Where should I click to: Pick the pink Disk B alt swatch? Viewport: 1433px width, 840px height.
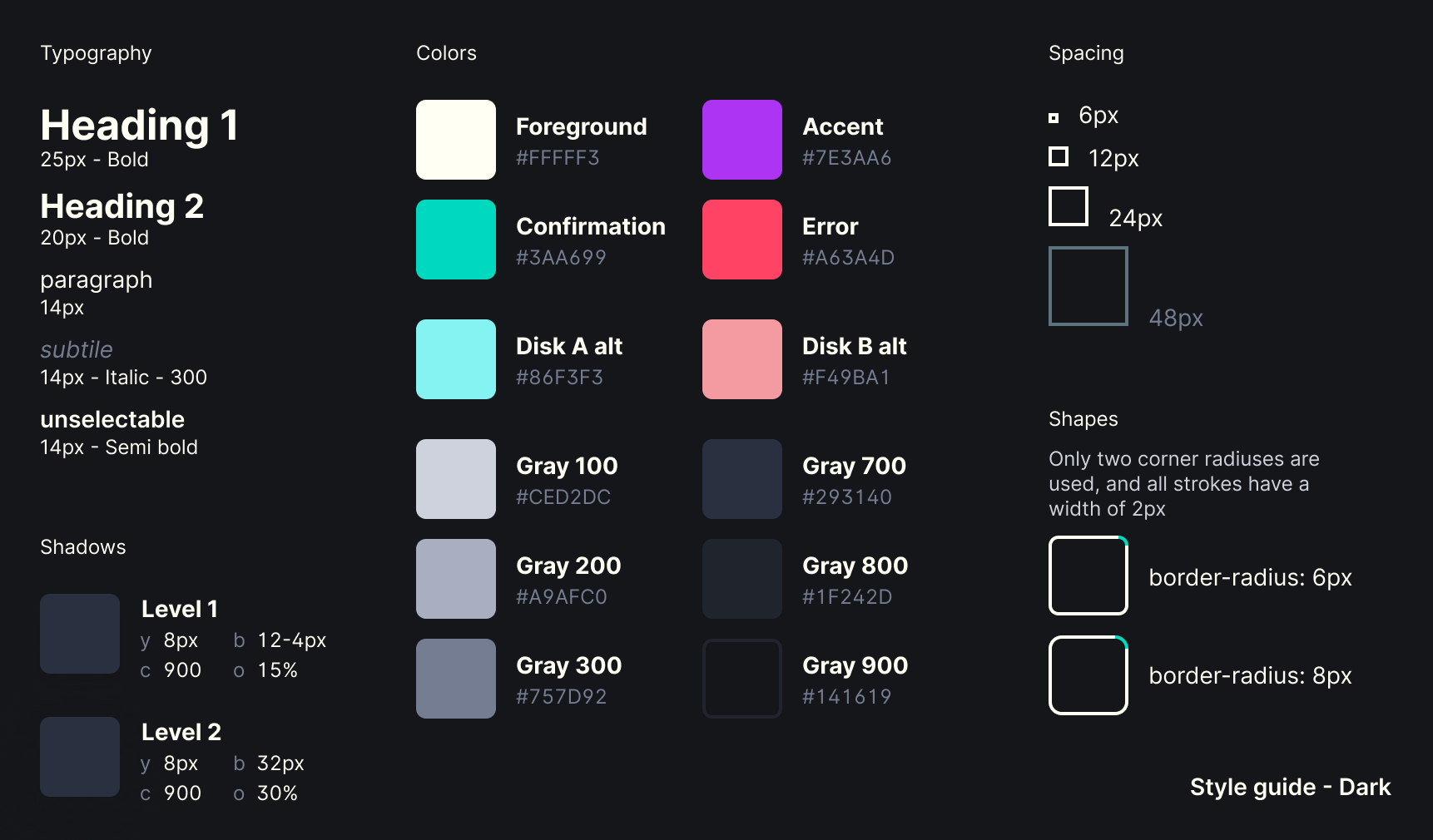pyautogui.click(x=742, y=359)
